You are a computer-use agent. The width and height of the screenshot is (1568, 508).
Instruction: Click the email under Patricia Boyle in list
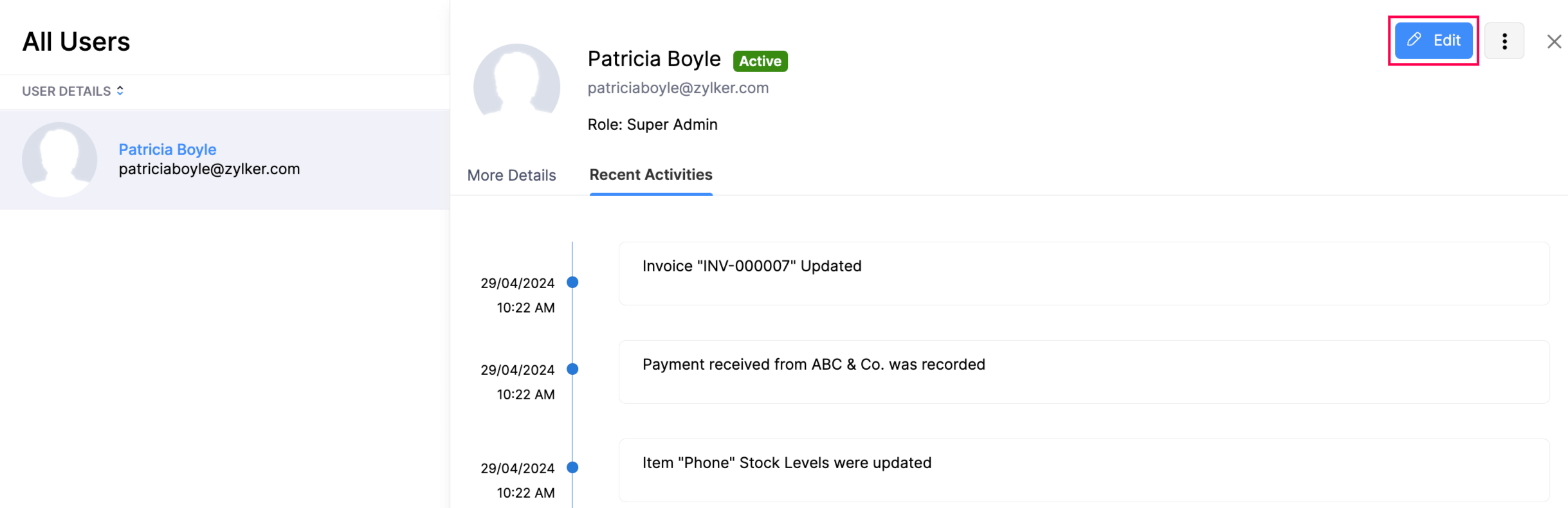click(209, 169)
